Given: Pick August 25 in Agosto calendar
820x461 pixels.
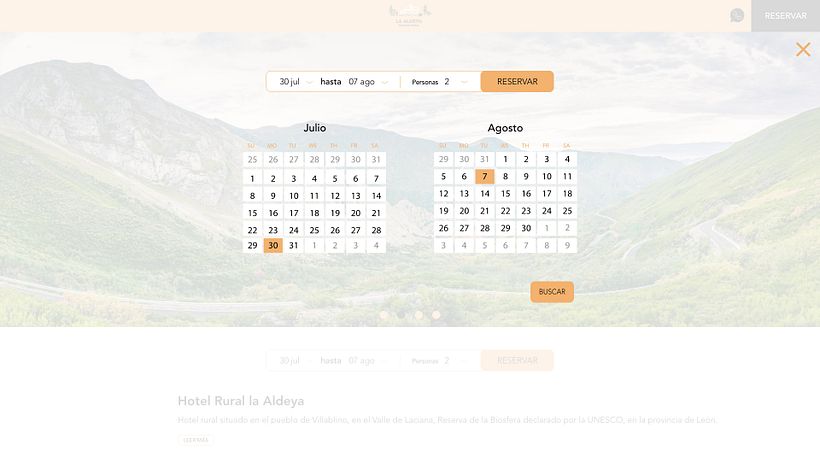Looking at the screenshot, I should click(x=567, y=211).
